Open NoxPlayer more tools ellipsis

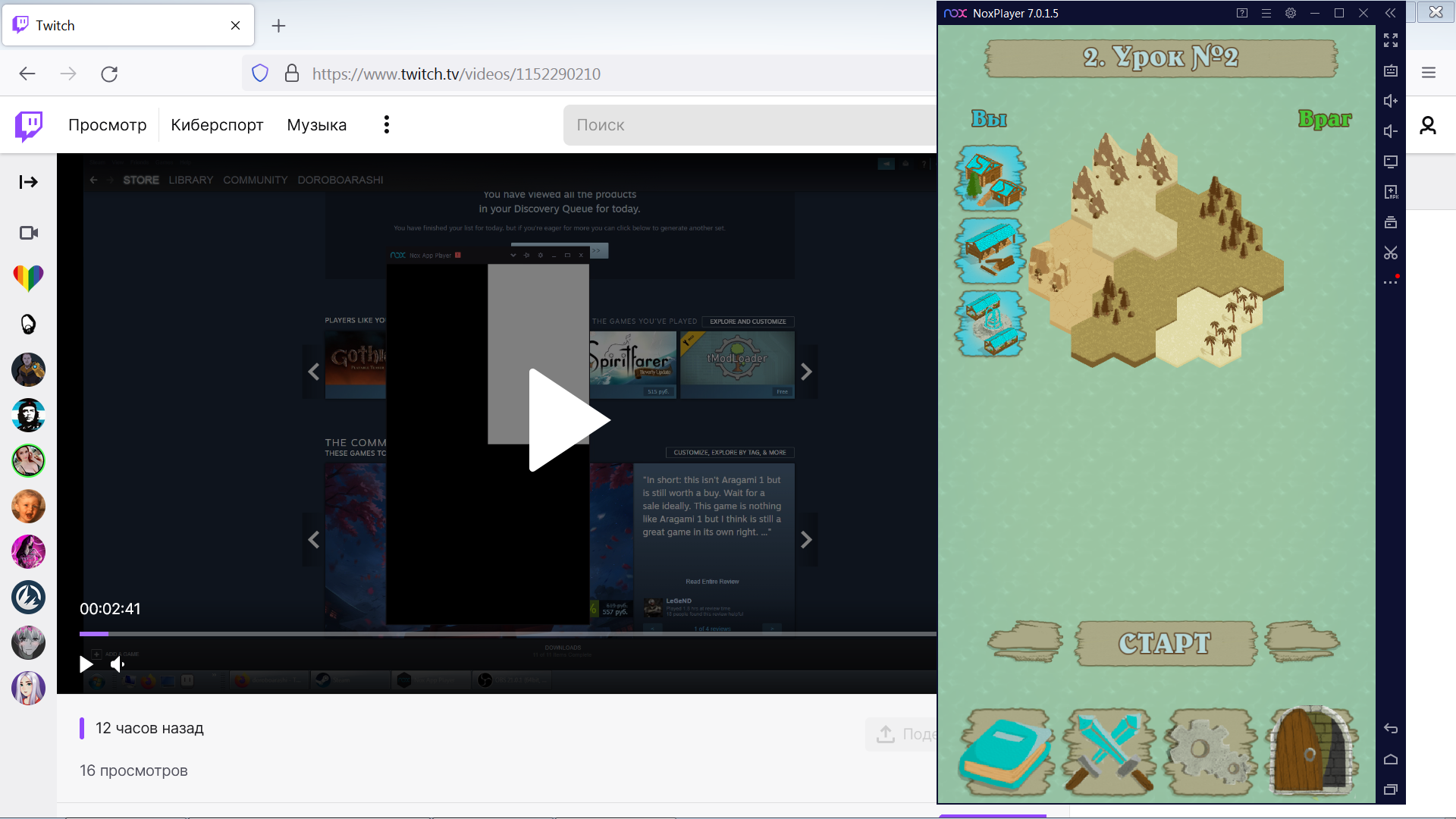tap(1390, 282)
